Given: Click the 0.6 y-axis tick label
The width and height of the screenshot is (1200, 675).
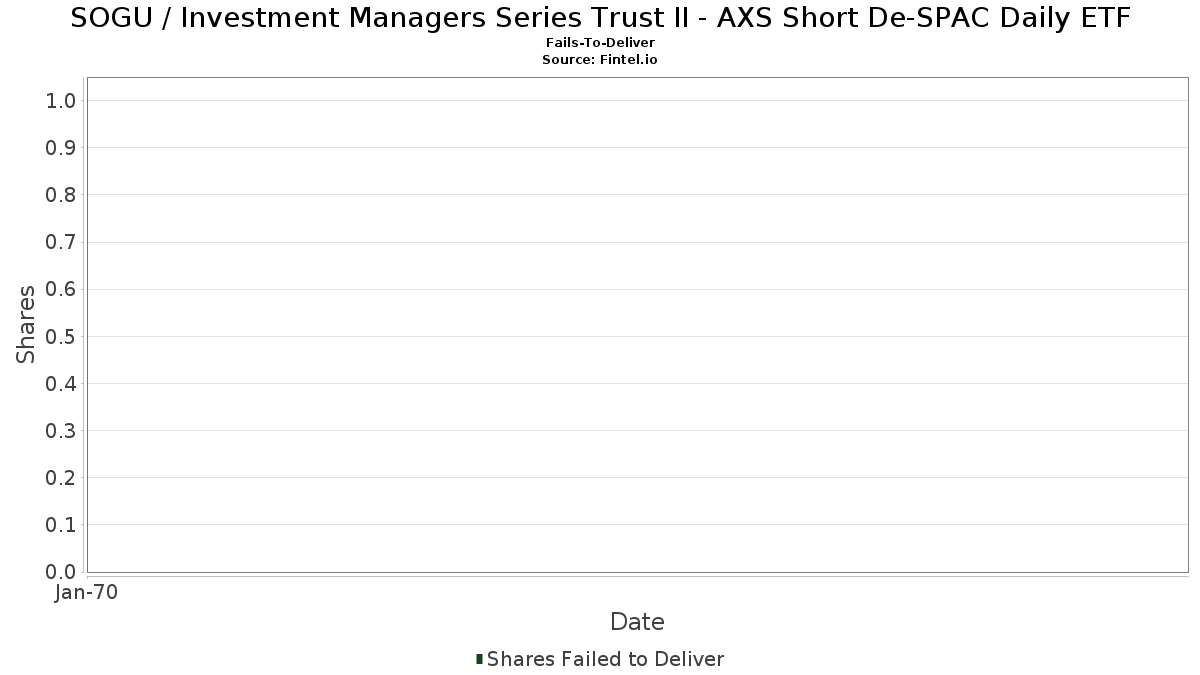Looking at the screenshot, I should point(61,290).
